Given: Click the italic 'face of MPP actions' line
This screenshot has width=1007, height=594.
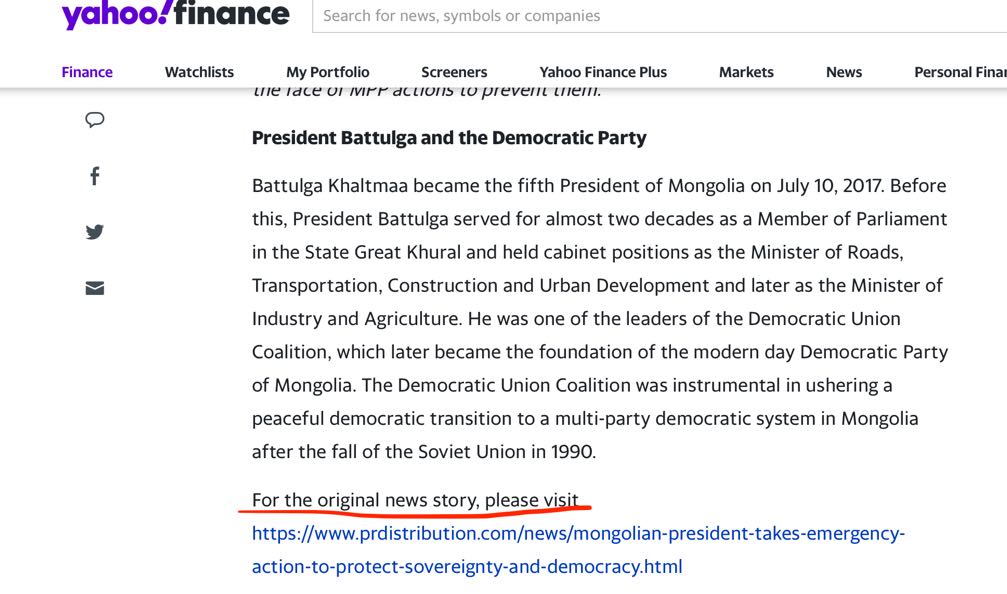Looking at the screenshot, I should point(427,91).
